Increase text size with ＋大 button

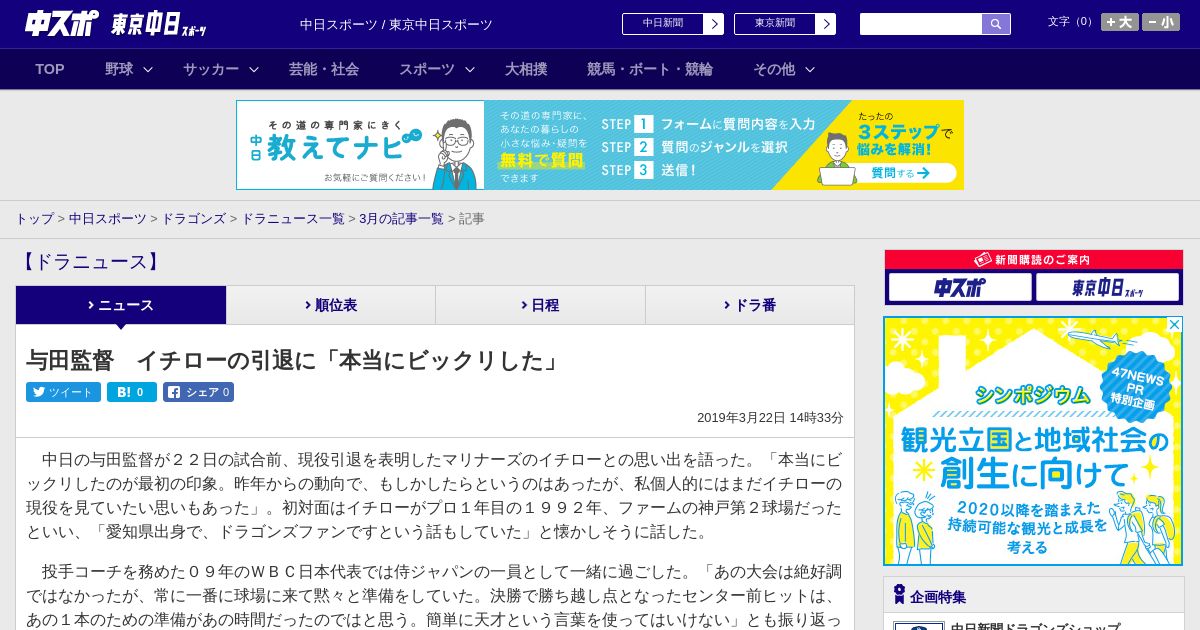coord(1120,22)
